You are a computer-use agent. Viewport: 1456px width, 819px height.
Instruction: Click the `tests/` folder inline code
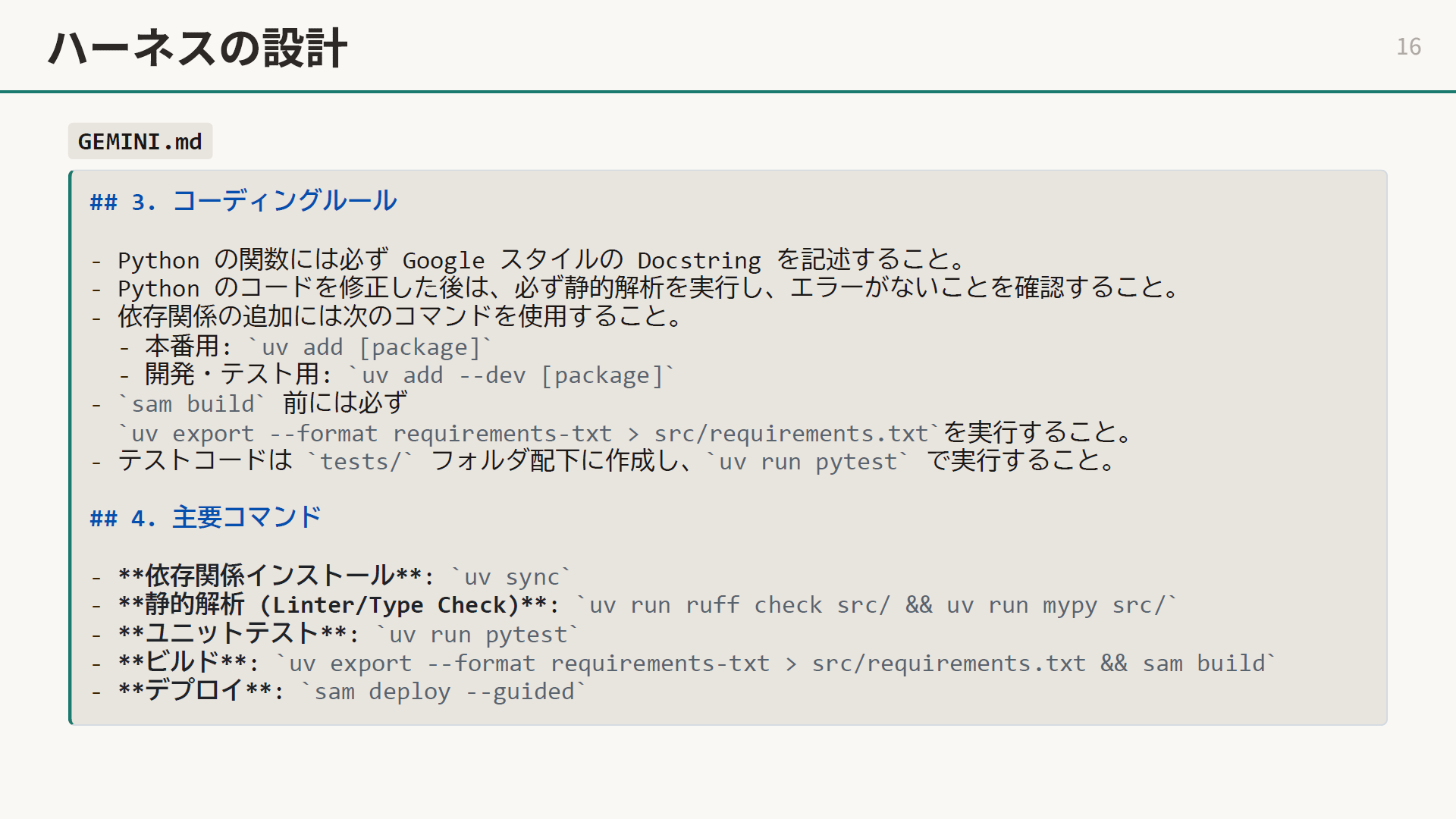[x=359, y=462]
